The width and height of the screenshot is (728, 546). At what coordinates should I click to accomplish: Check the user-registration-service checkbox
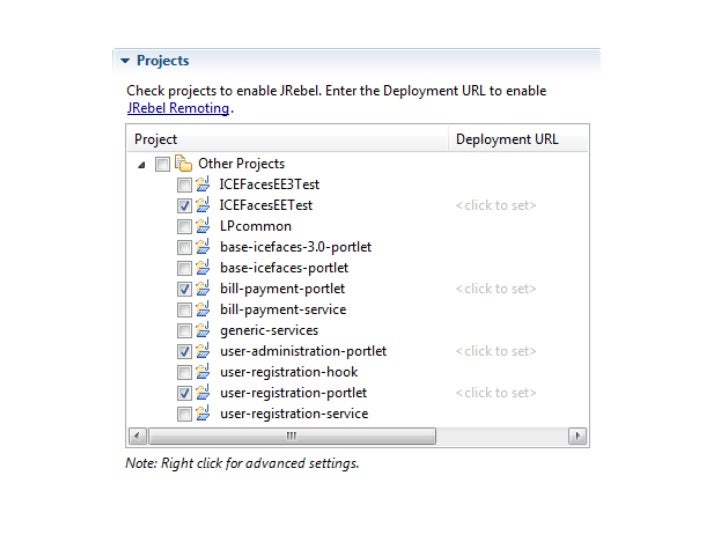[x=184, y=414]
